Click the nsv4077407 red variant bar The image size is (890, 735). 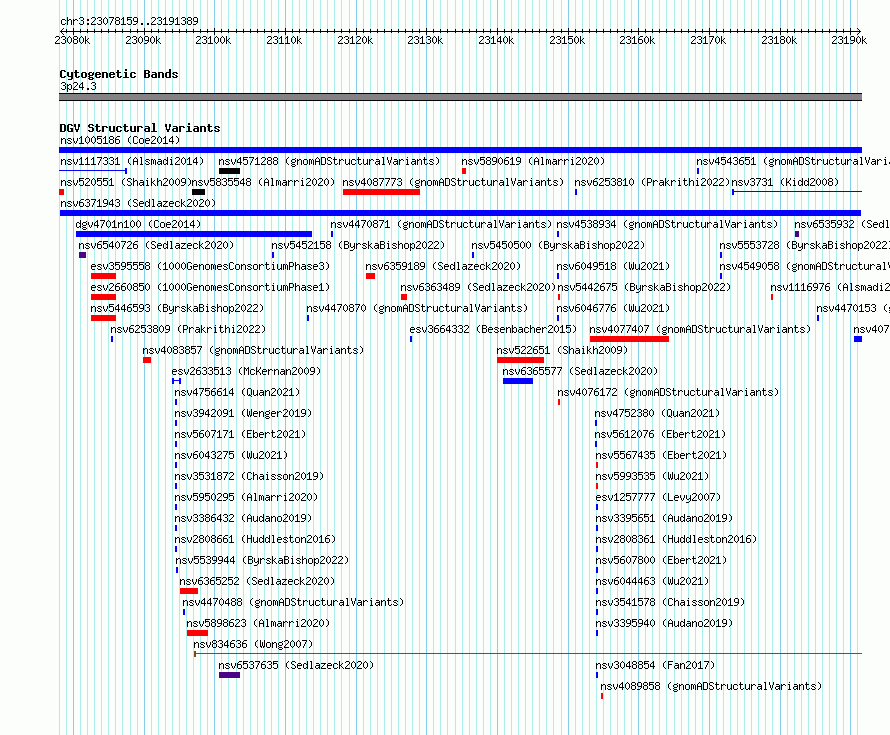click(629, 339)
